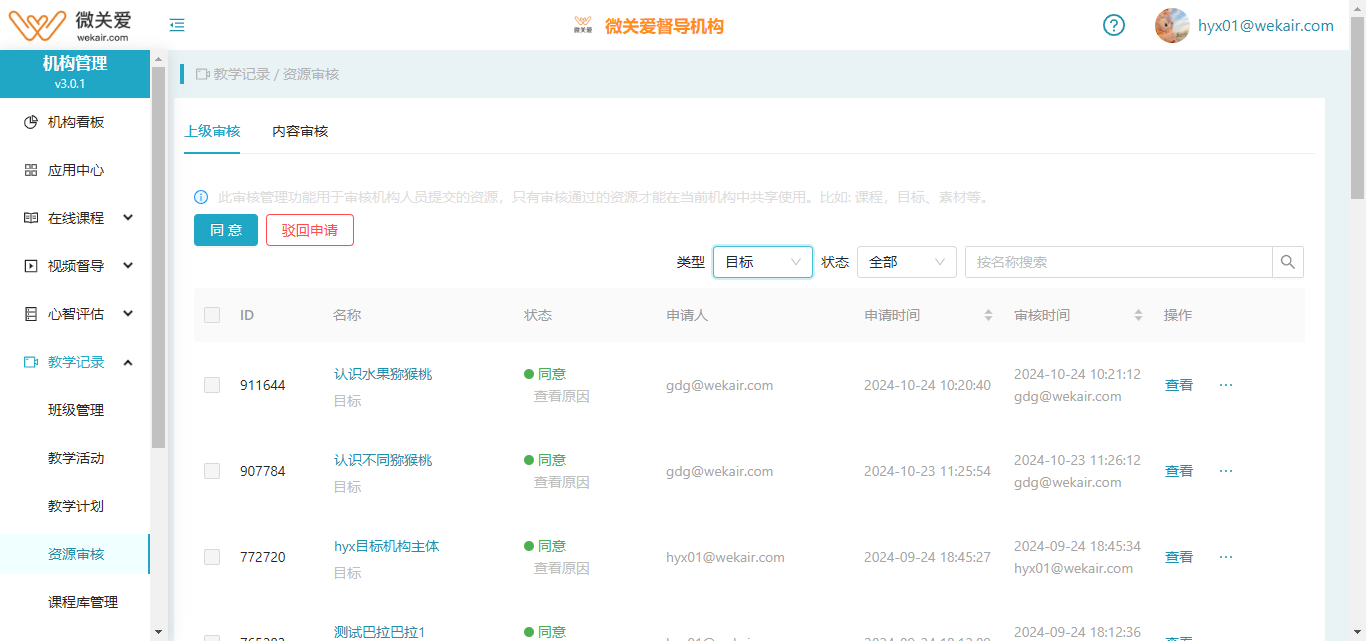
Task: Click the 机构看板 pie chart icon
Action: (31, 122)
